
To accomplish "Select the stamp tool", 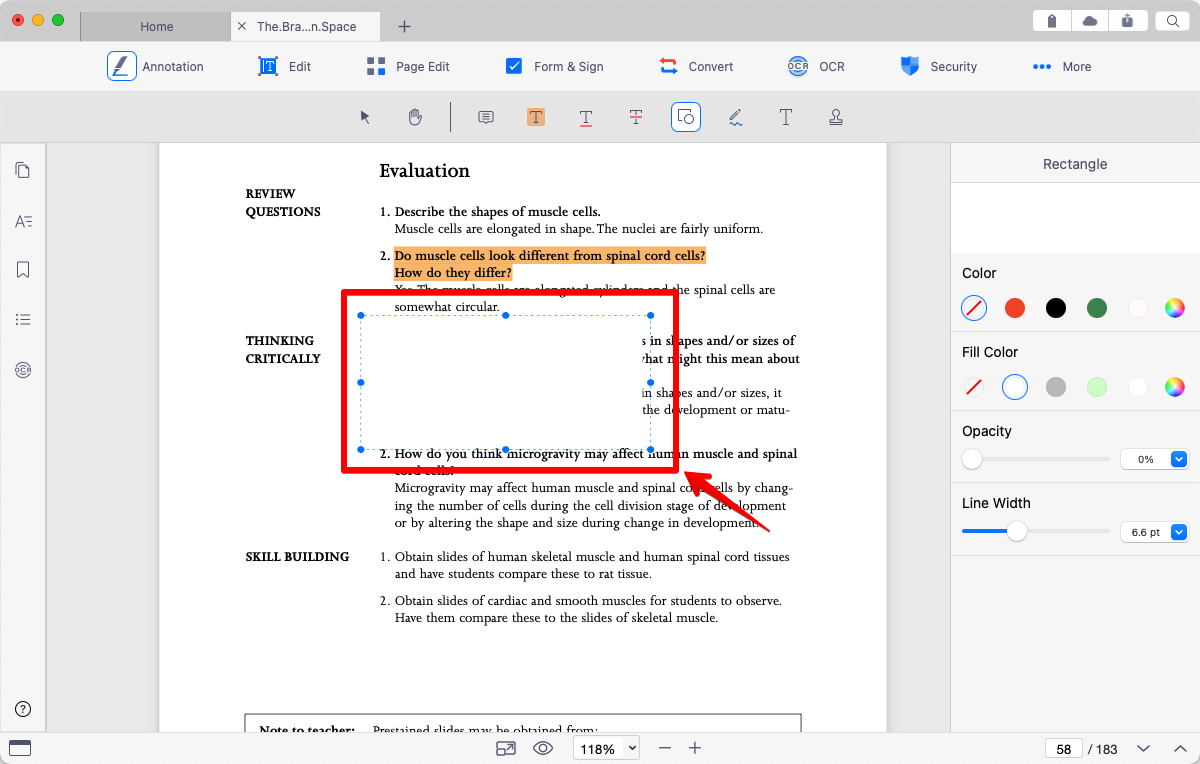I will (836, 117).
